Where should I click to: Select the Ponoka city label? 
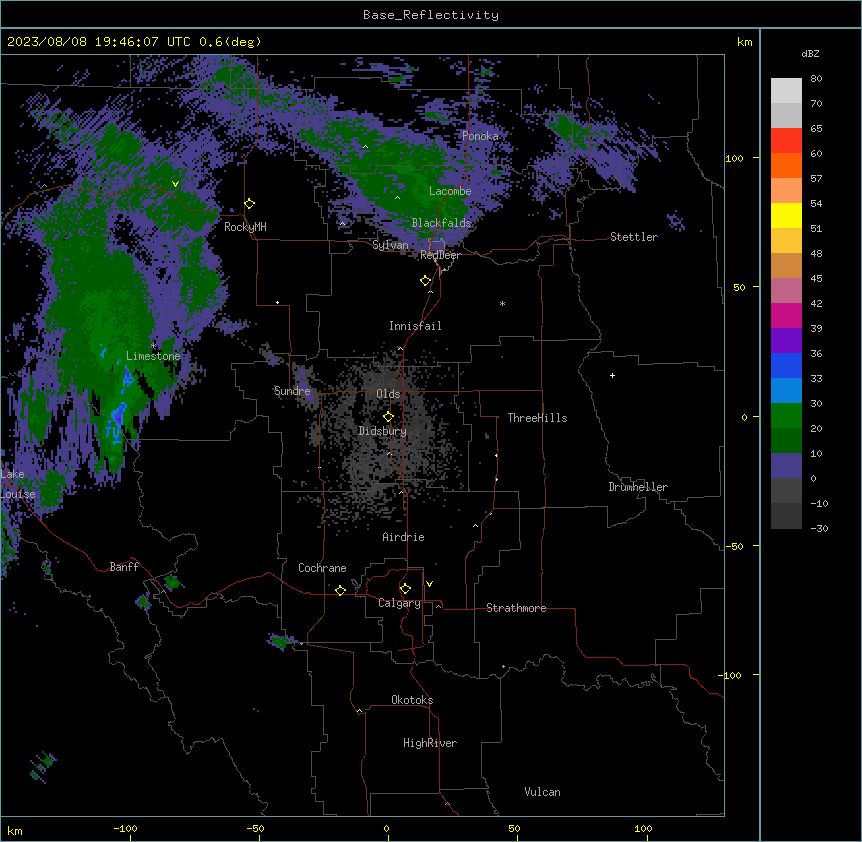[480, 136]
